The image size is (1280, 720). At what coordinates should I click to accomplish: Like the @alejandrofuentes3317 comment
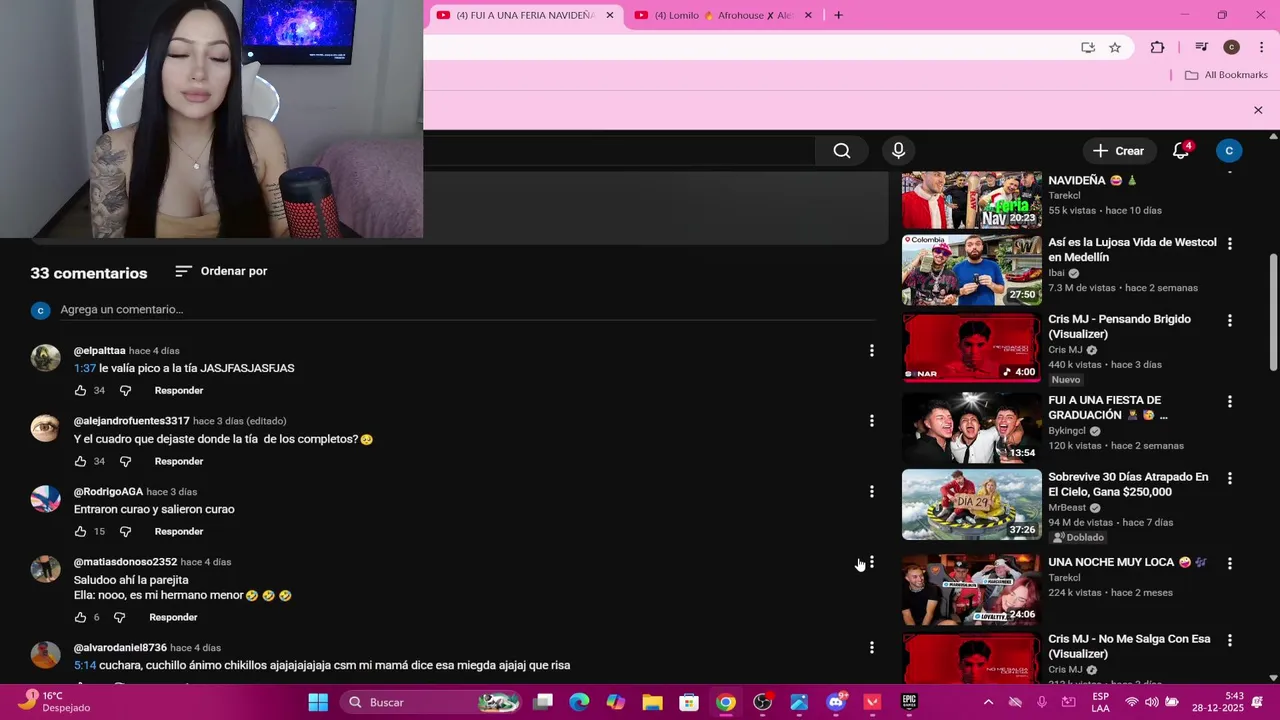pyautogui.click(x=80, y=462)
